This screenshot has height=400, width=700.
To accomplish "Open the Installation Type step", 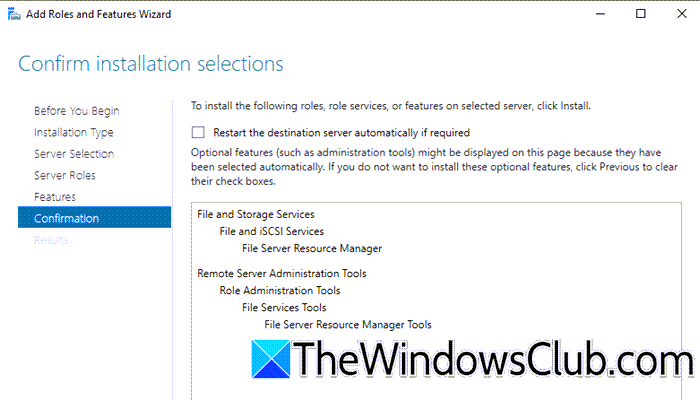I will click(x=74, y=132).
